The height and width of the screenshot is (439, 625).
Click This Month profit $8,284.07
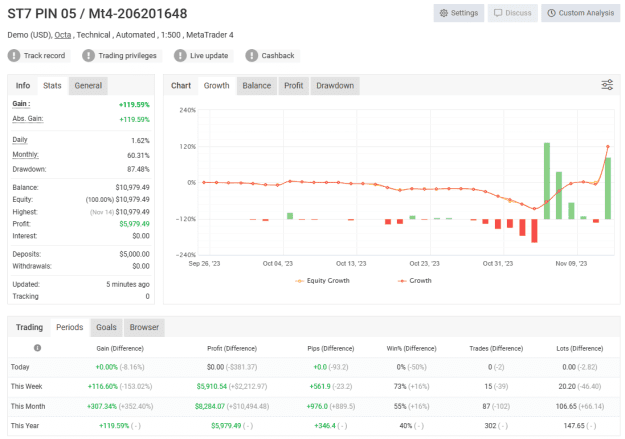(210, 406)
